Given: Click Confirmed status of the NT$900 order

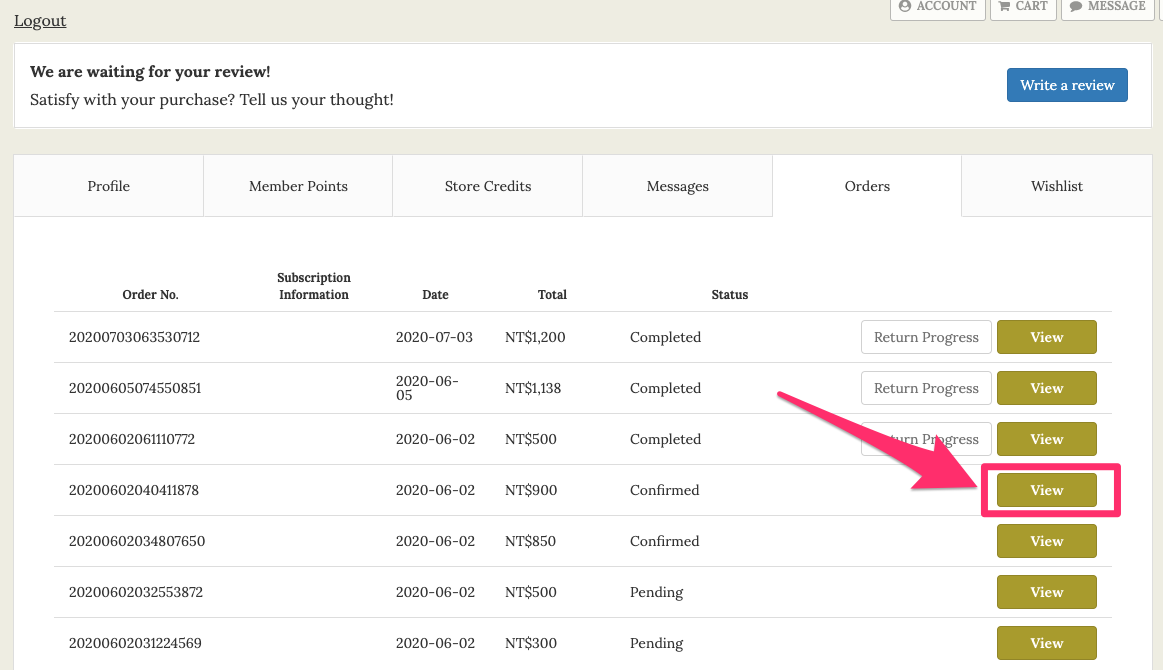Looking at the screenshot, I should [665, 490].
